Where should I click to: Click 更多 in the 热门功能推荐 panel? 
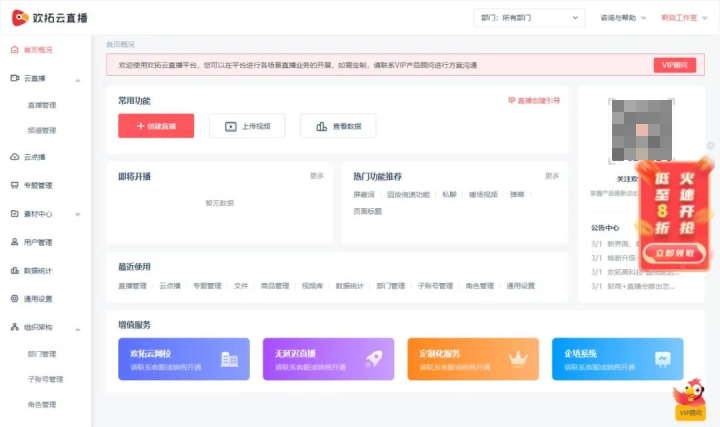pyautogui.click(x=552, y=176)
